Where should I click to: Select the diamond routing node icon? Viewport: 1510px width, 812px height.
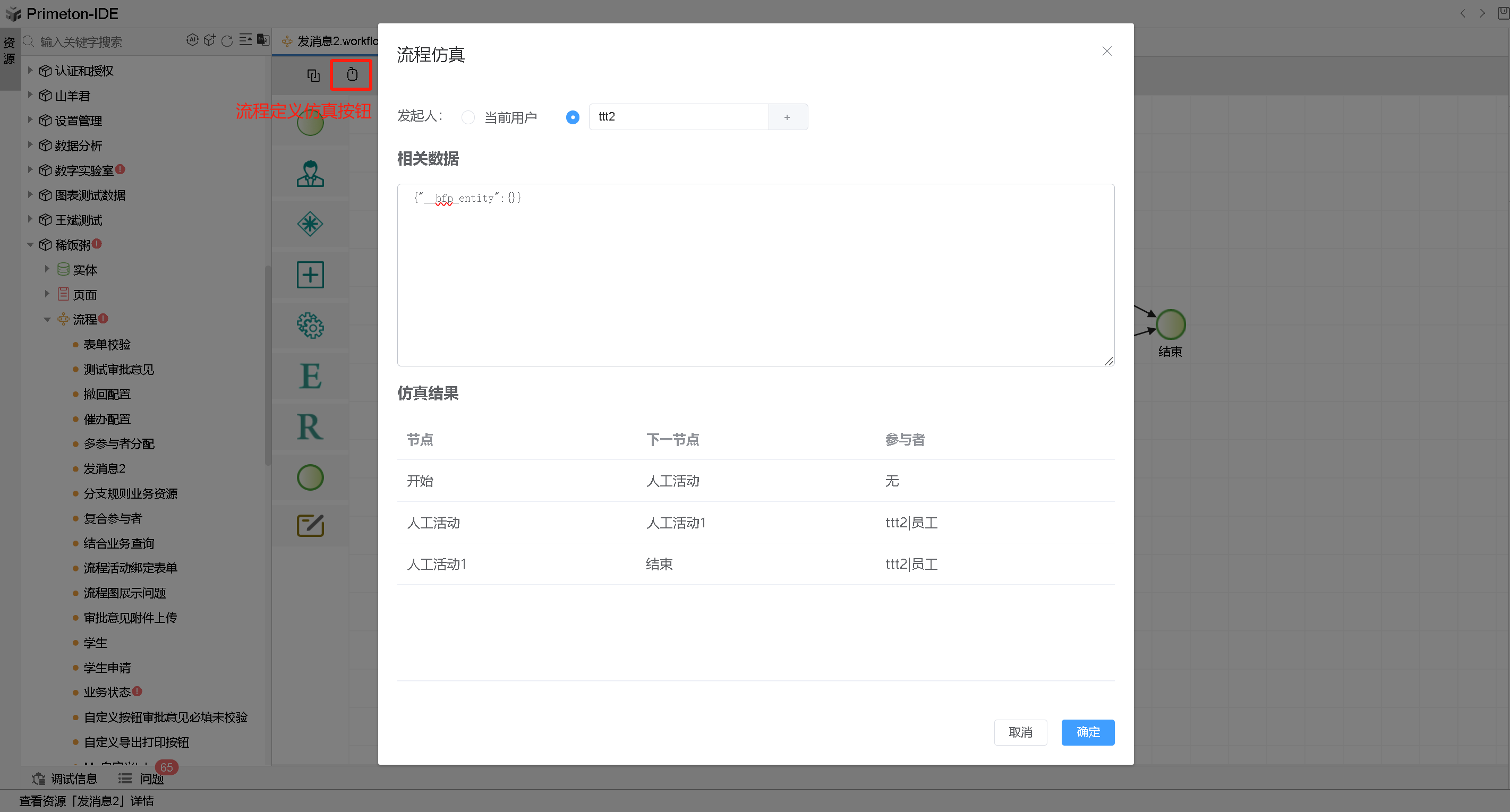(x=310, y=224)
